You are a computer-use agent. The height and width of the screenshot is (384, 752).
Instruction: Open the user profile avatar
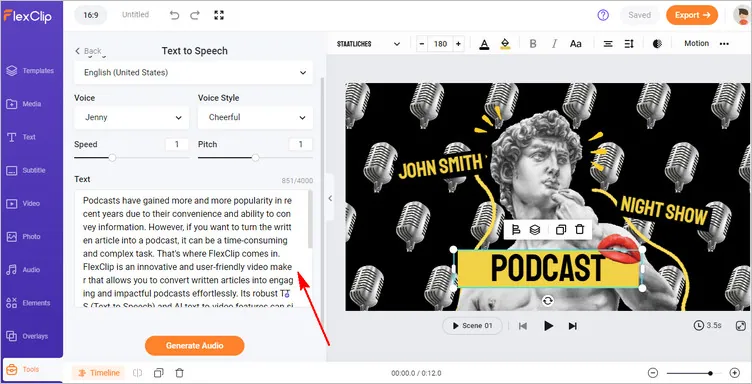point(741,15)
